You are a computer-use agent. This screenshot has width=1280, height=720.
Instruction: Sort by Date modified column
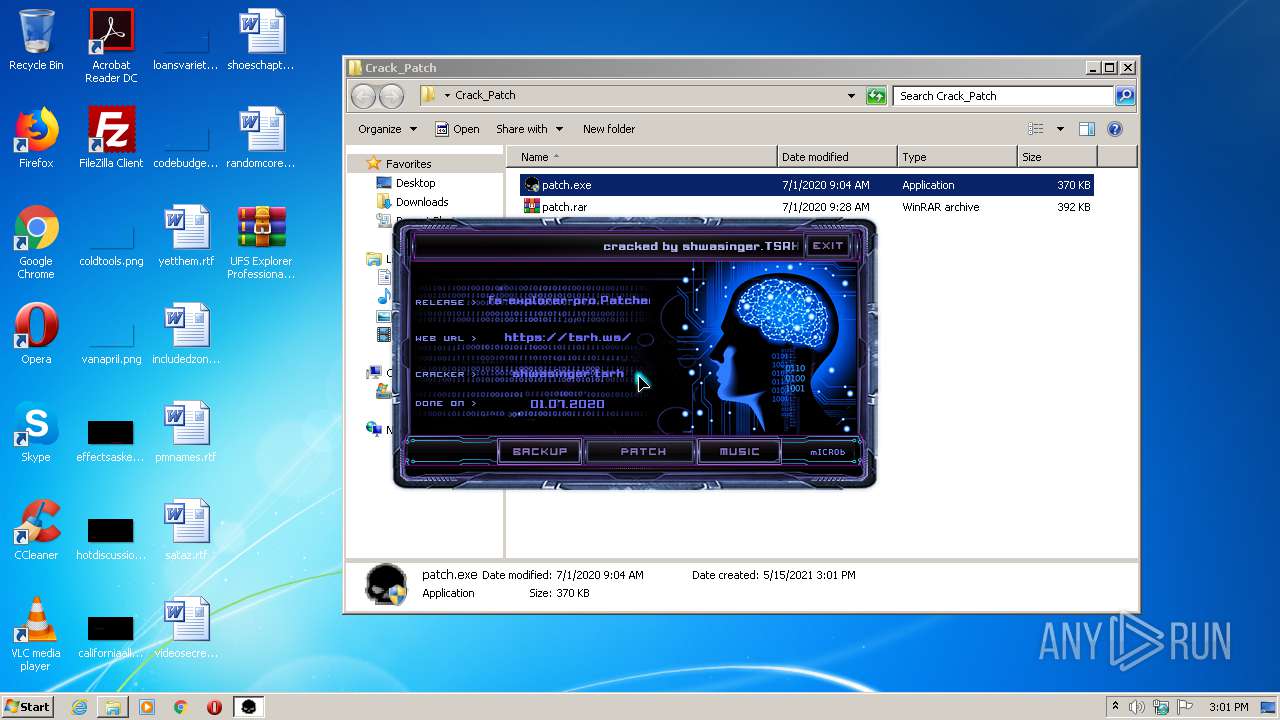tap(837, 157)
